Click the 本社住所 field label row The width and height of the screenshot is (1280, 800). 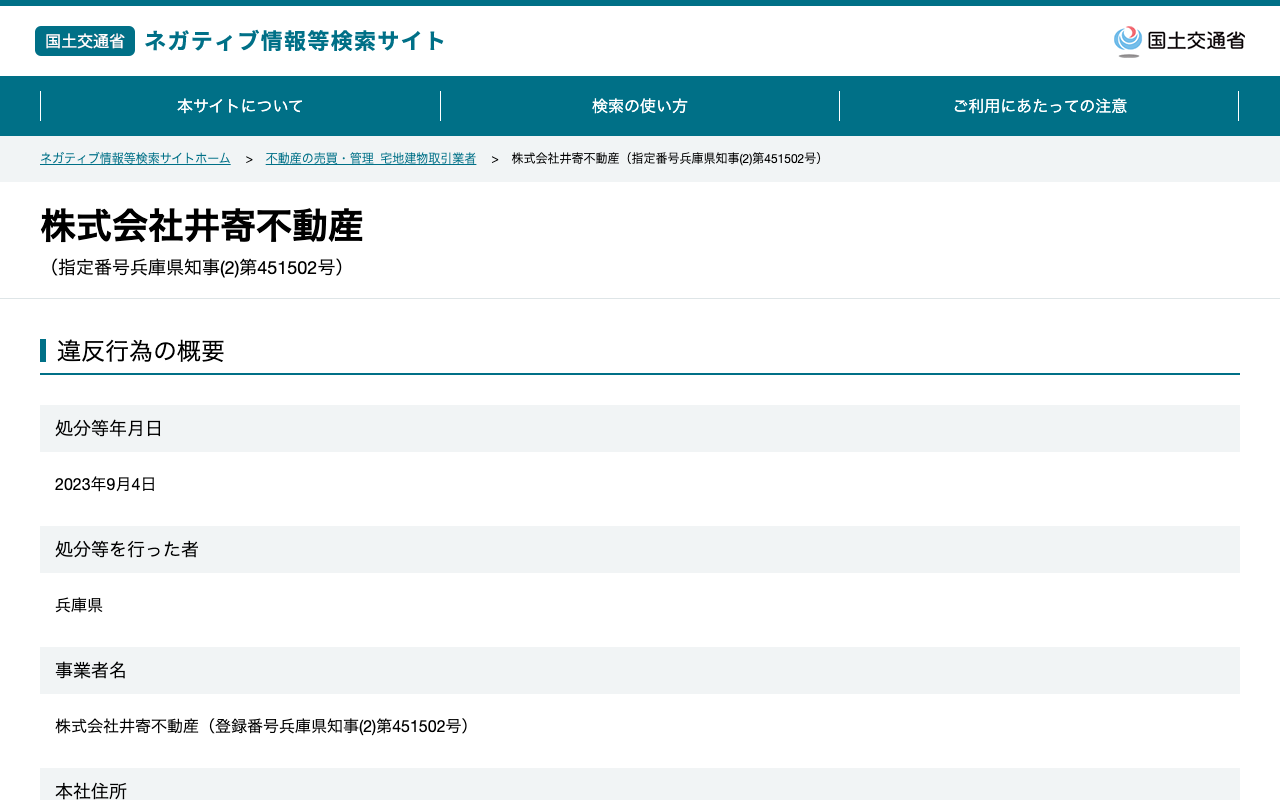pos(640,784)
